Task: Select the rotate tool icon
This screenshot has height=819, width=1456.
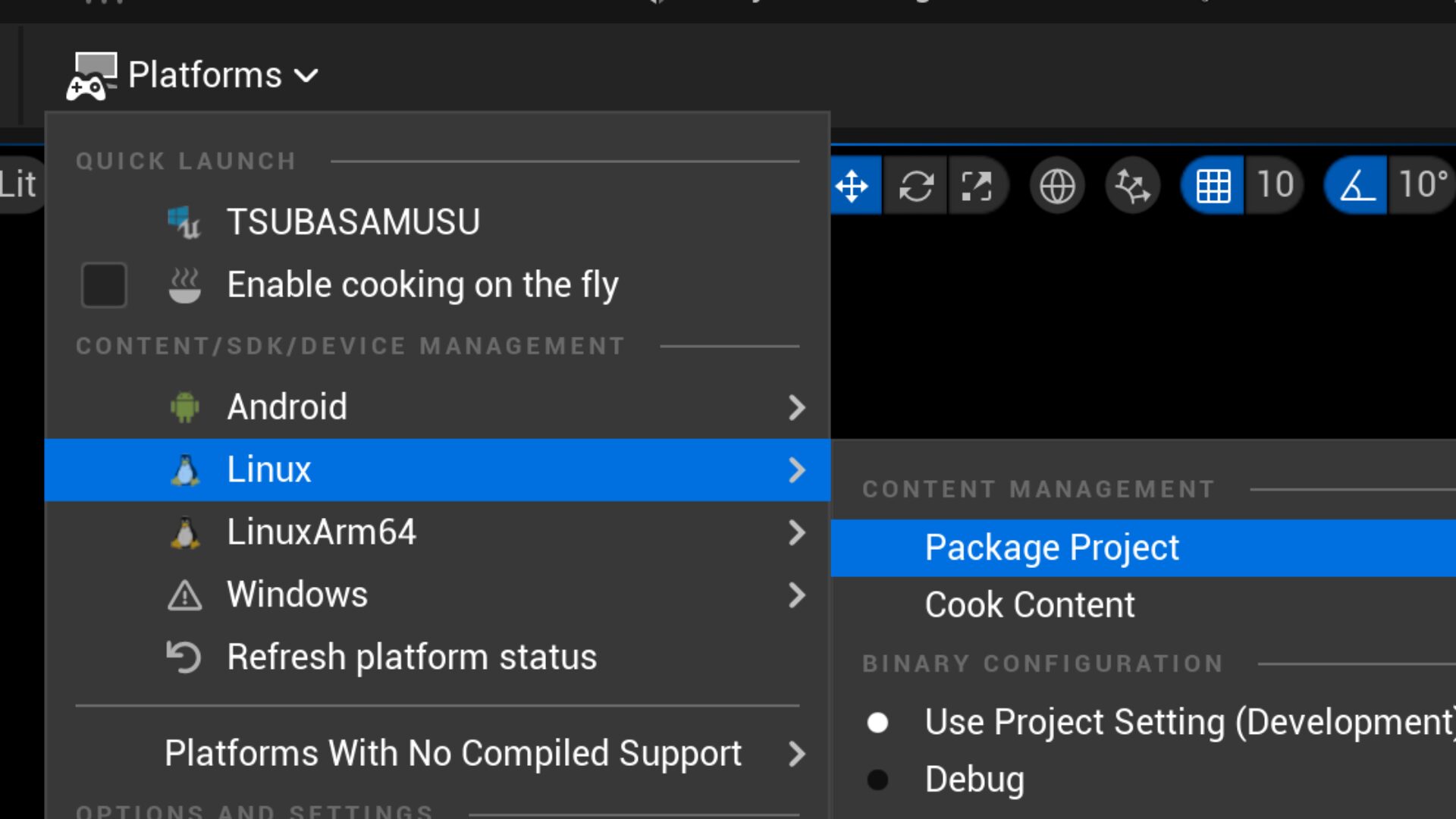Action: pos(916,186)
